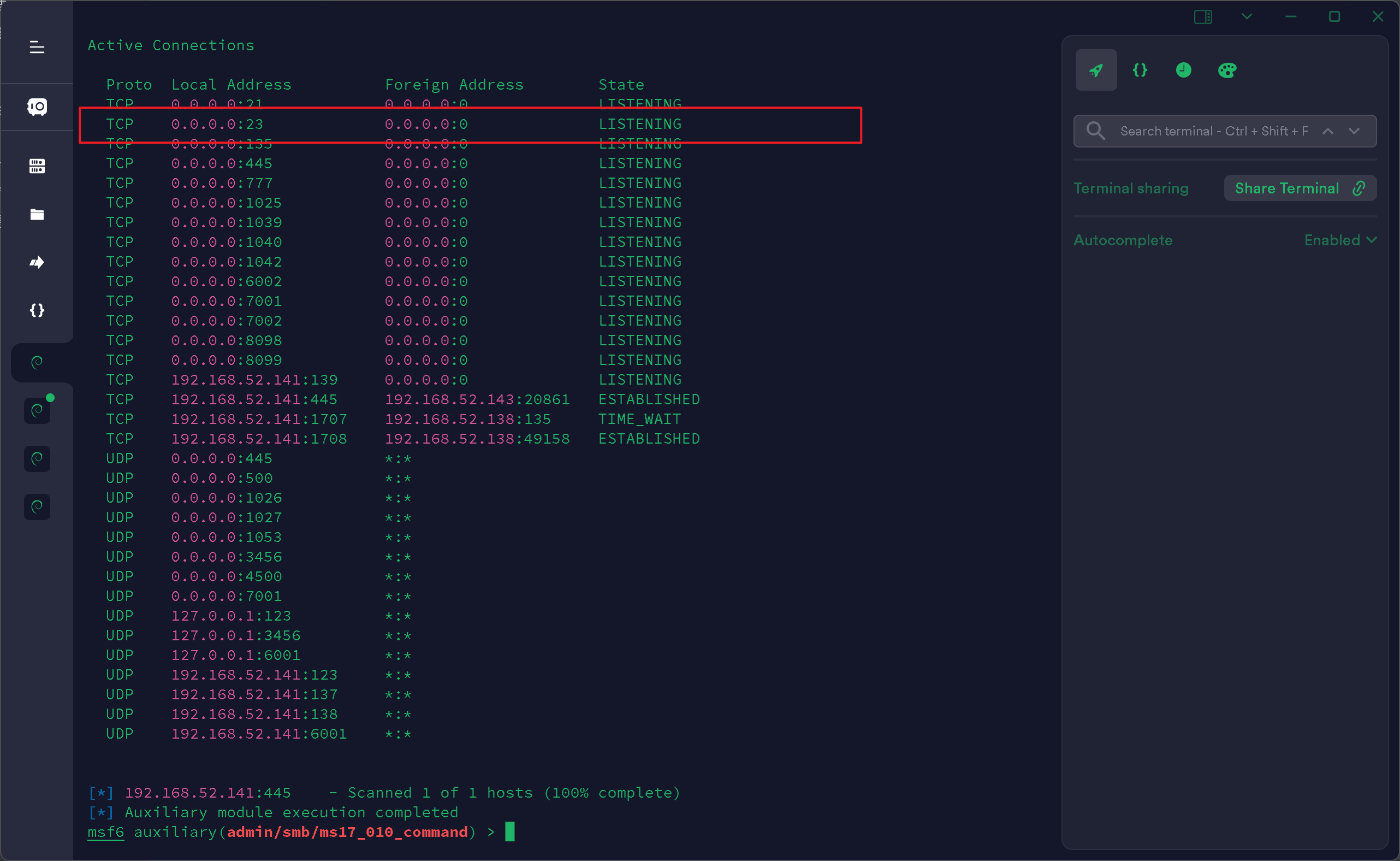This screenshot has width=1400, height=861.
Task: Jump to previous search match arrow
Action: [x=1328, y=132]
